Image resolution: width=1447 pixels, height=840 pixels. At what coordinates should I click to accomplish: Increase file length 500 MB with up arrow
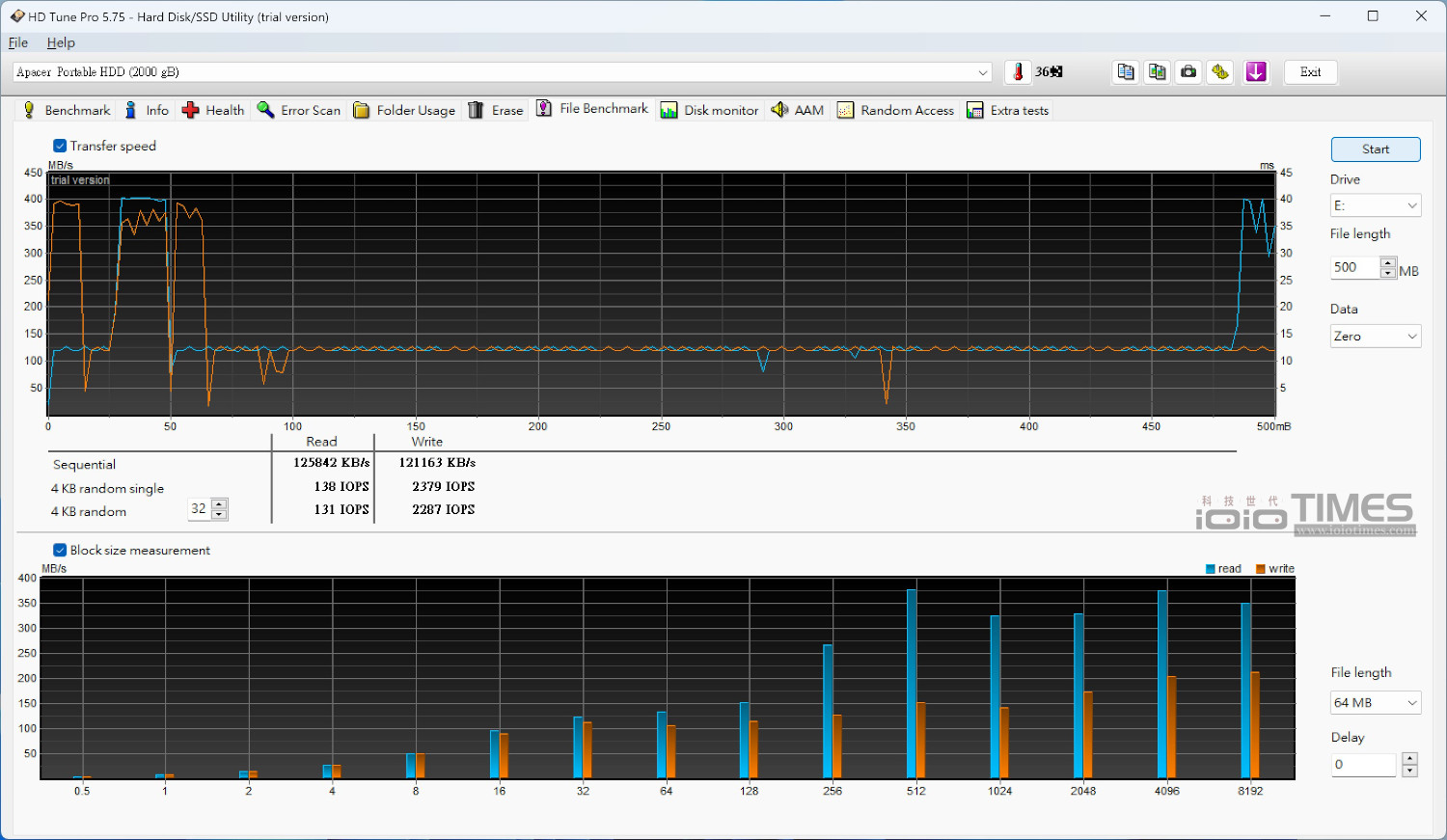(1388, 262)
